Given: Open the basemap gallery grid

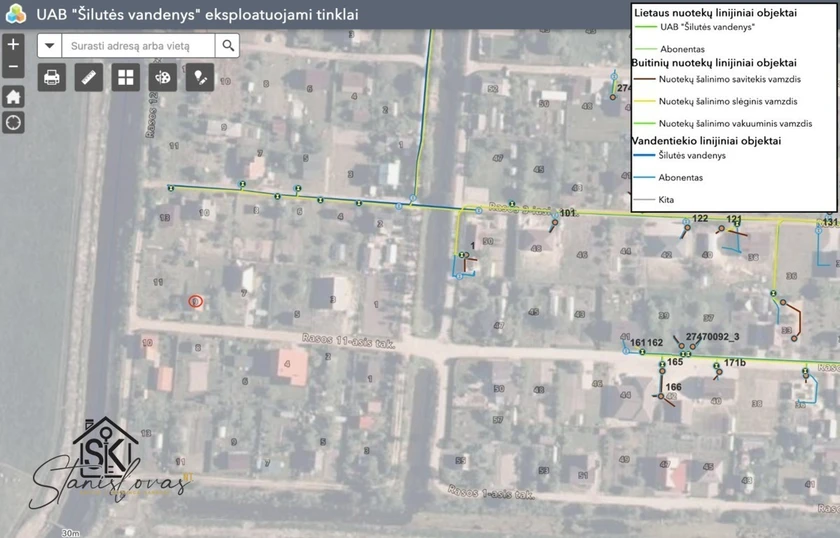Looking at the screenshot, I should [x=126, y=78].
